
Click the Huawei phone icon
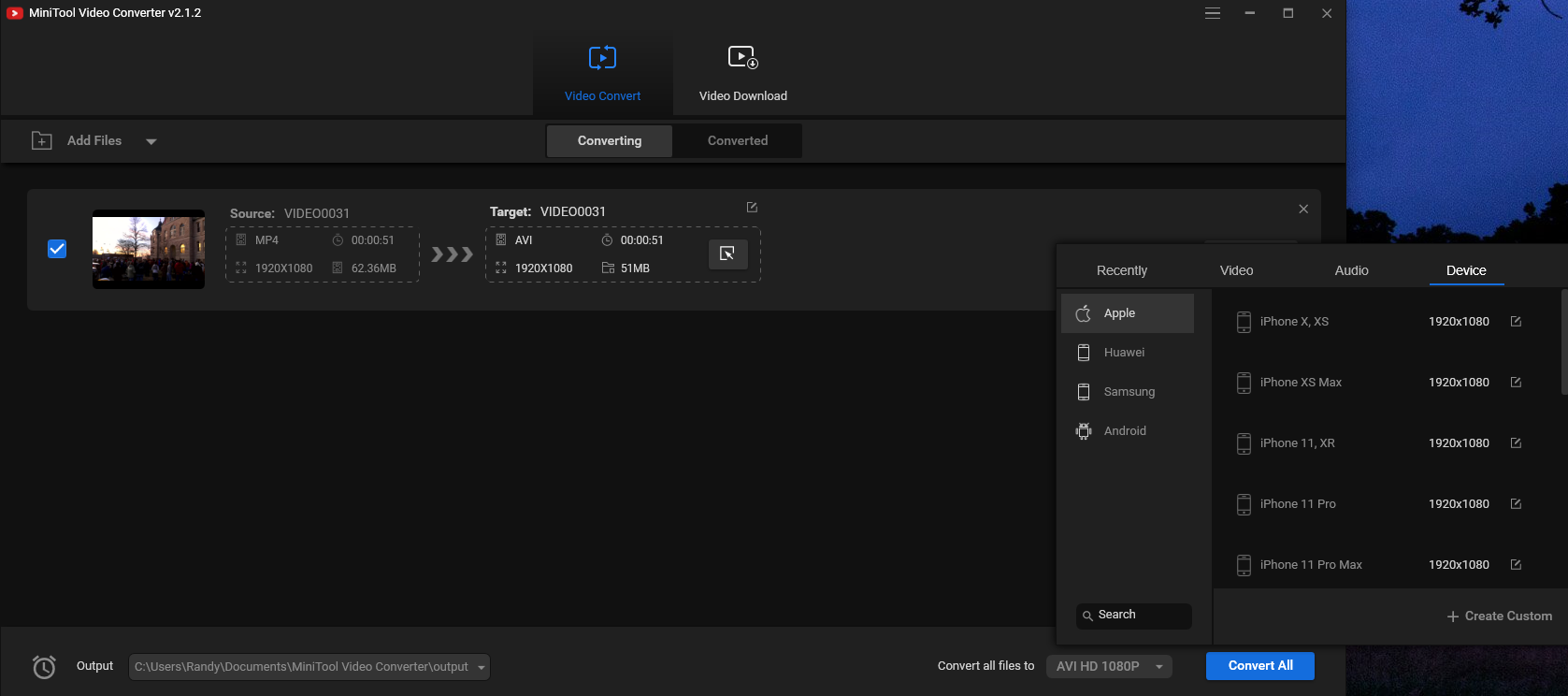(1084, 353)
